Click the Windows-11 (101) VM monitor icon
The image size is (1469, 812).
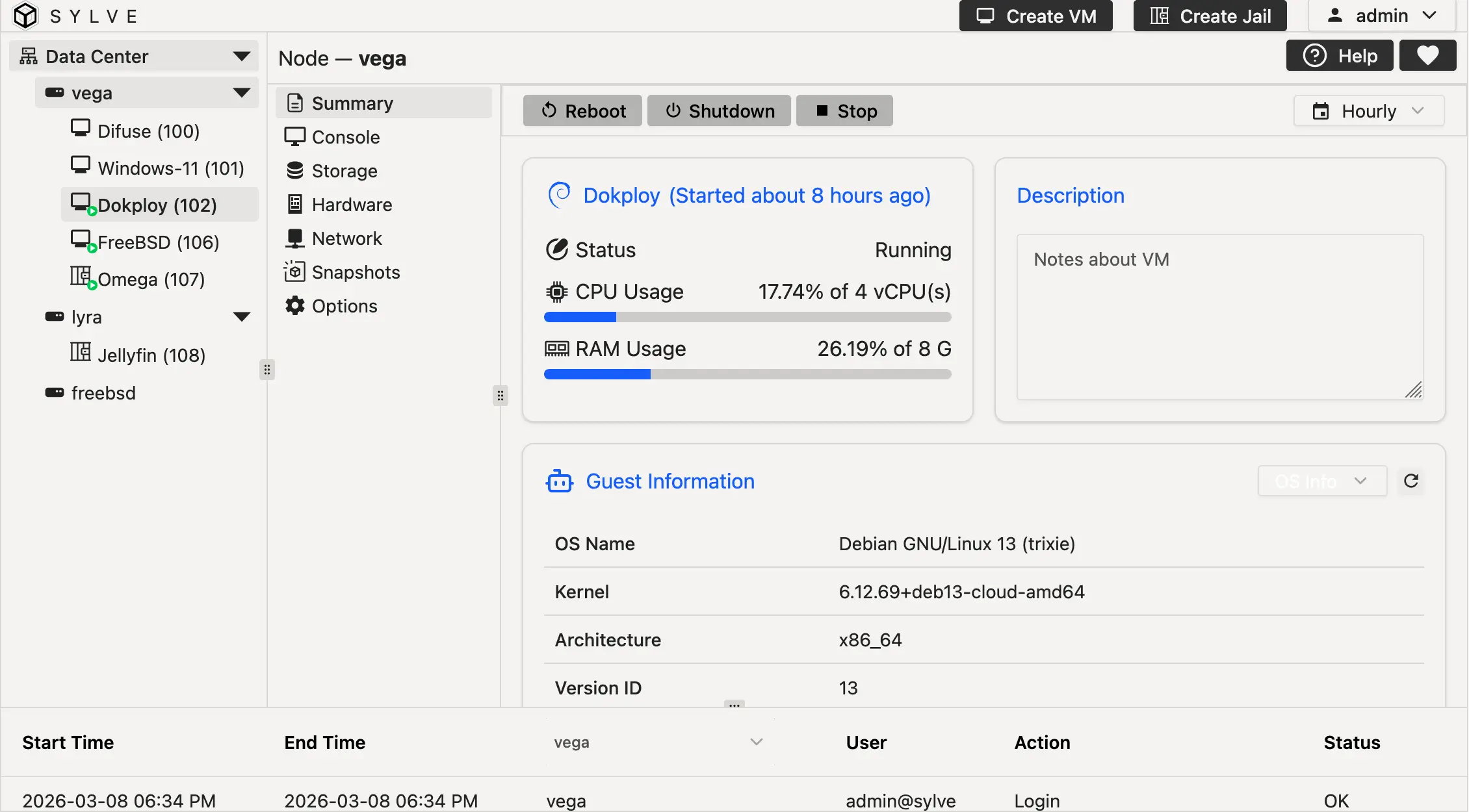[x=81, y=165]
